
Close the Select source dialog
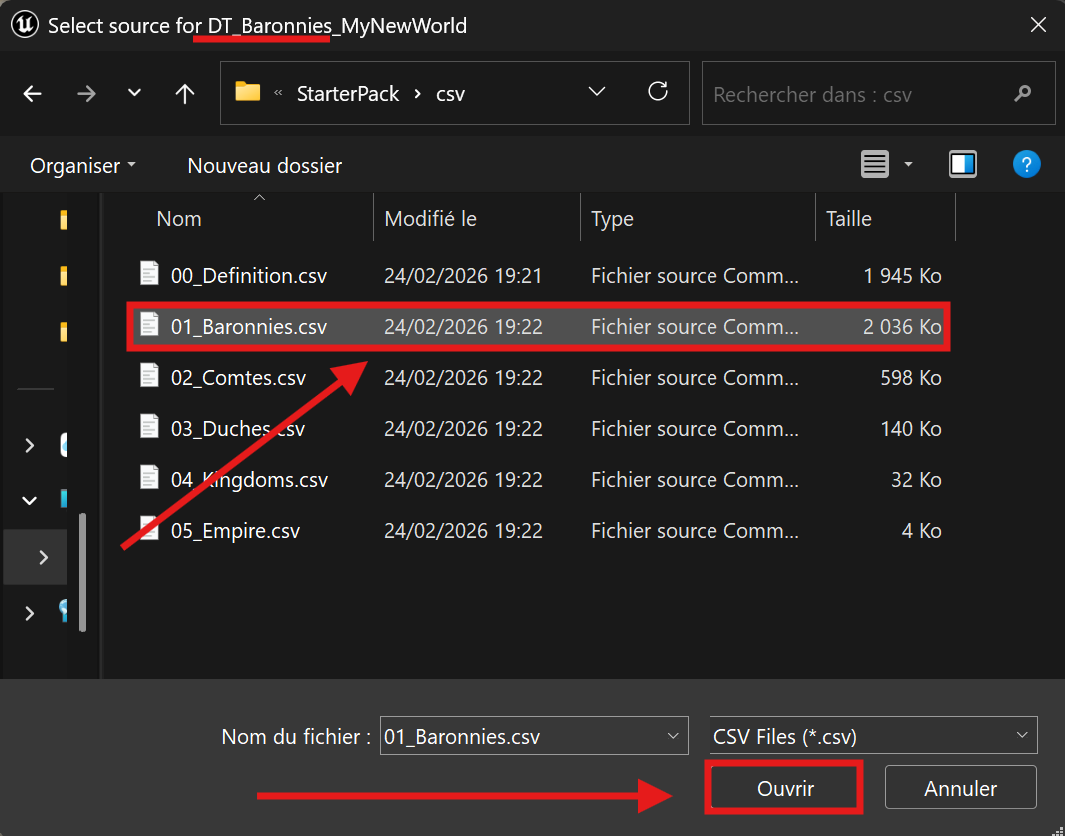click(x=1038, y=25)
